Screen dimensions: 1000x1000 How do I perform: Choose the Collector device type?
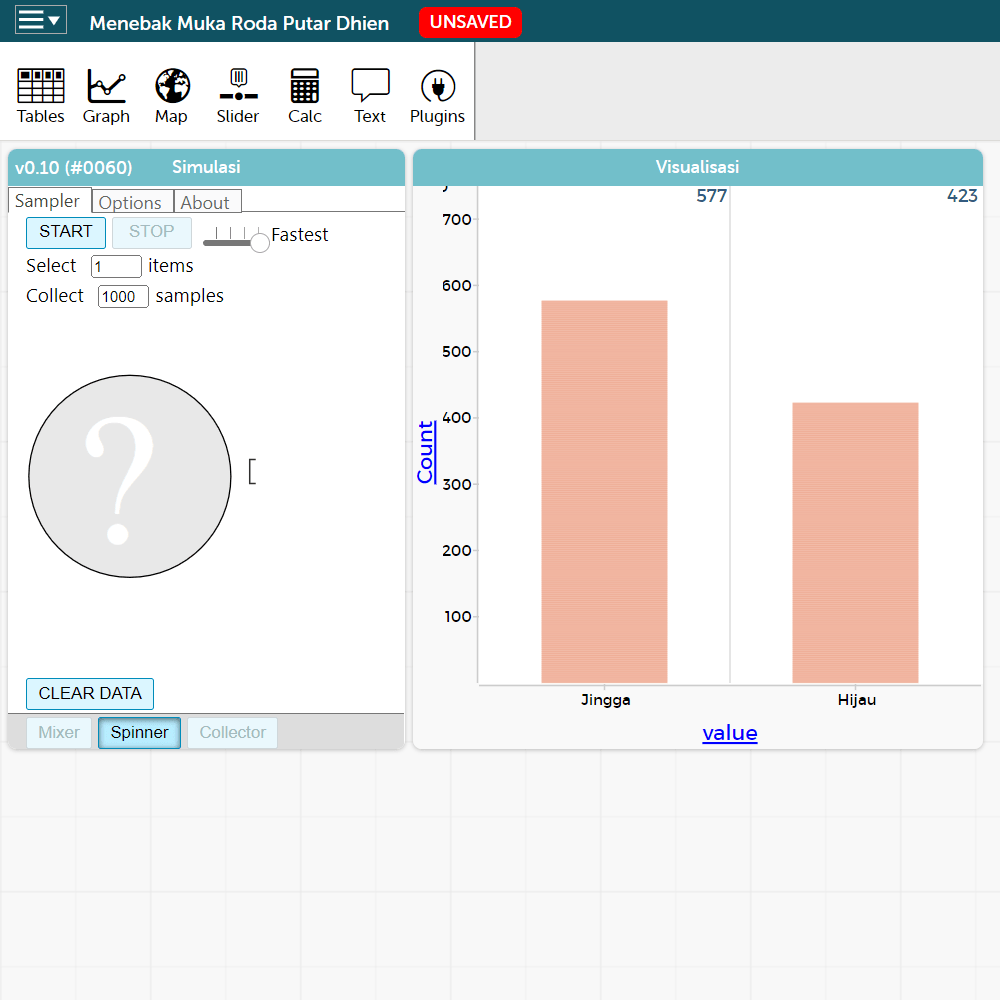point(232,733)
